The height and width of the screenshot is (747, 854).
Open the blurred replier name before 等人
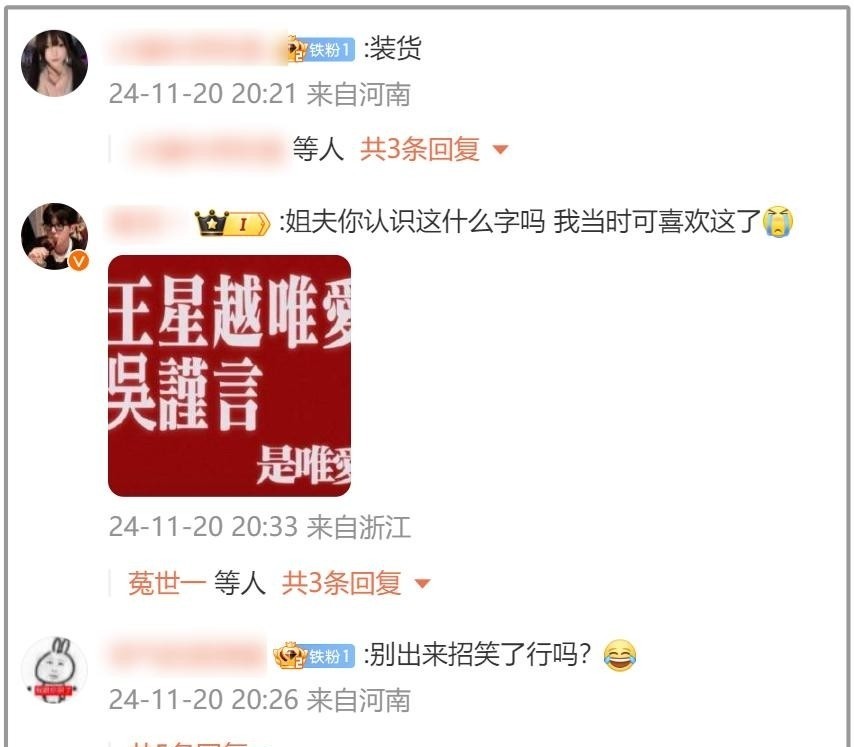(208, 149)
